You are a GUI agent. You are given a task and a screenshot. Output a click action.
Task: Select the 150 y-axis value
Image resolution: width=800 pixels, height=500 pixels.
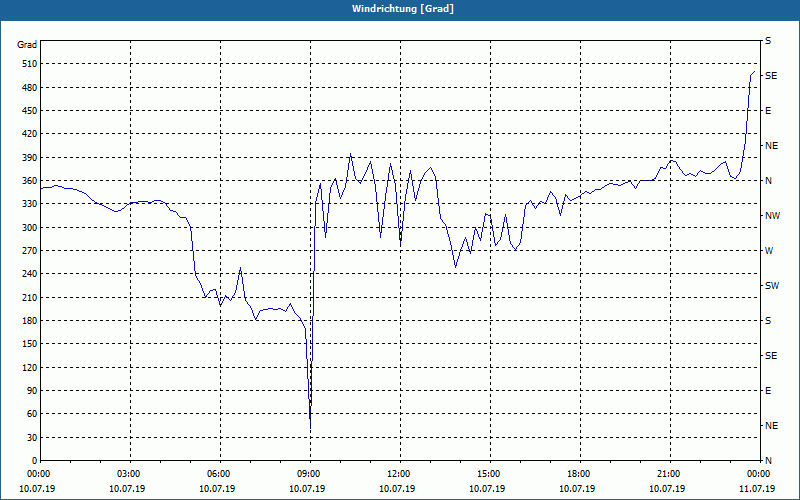click(30, 344)
